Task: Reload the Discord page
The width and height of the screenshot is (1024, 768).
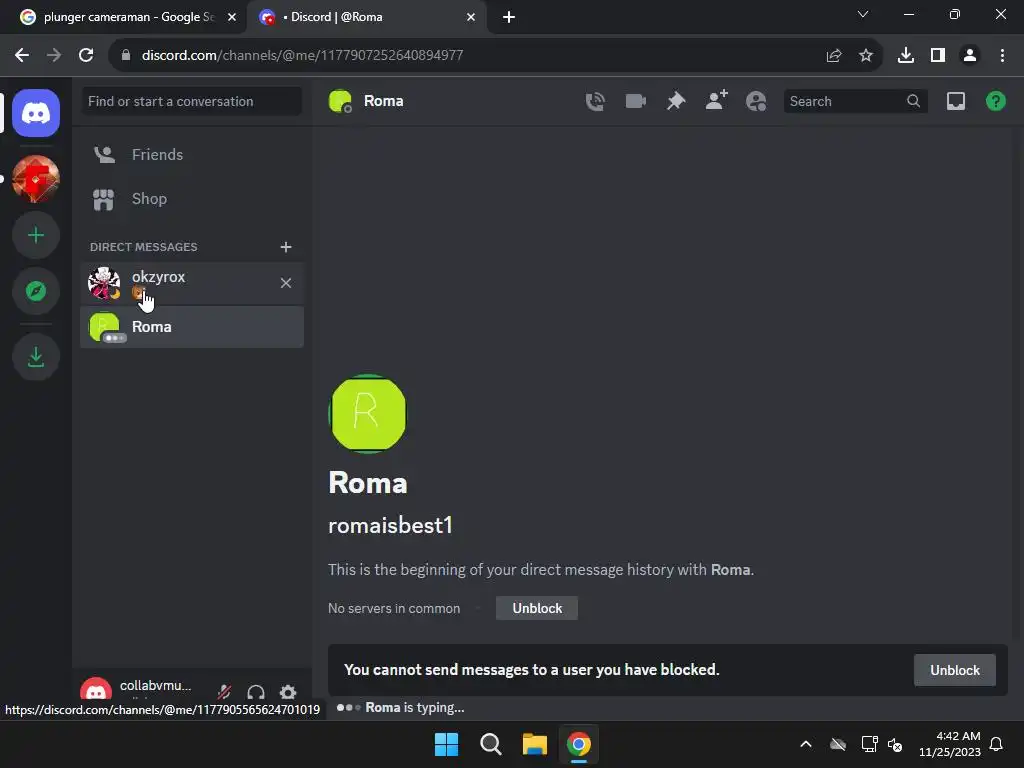Action: pyautogui.click(x=86, y=56)
